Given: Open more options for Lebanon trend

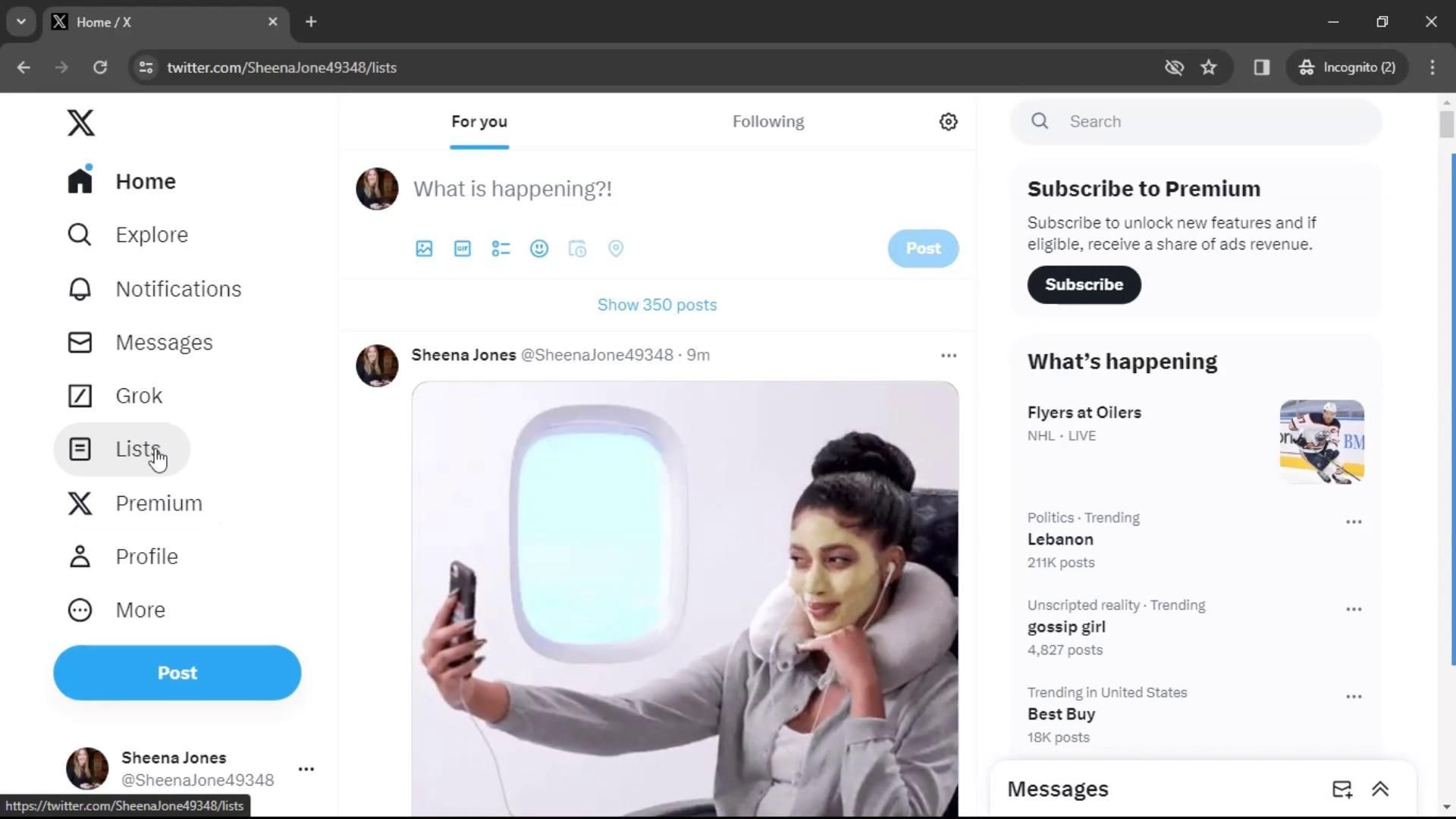Looking at the screenshot, I should 1354,522.
